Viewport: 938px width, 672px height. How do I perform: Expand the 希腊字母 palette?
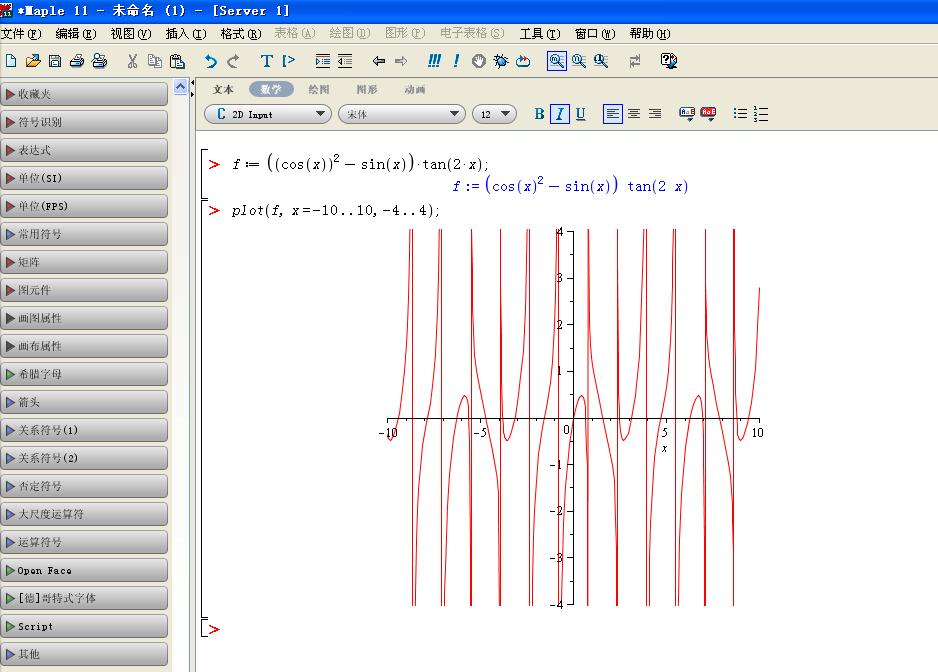click(x=84, y=374)
